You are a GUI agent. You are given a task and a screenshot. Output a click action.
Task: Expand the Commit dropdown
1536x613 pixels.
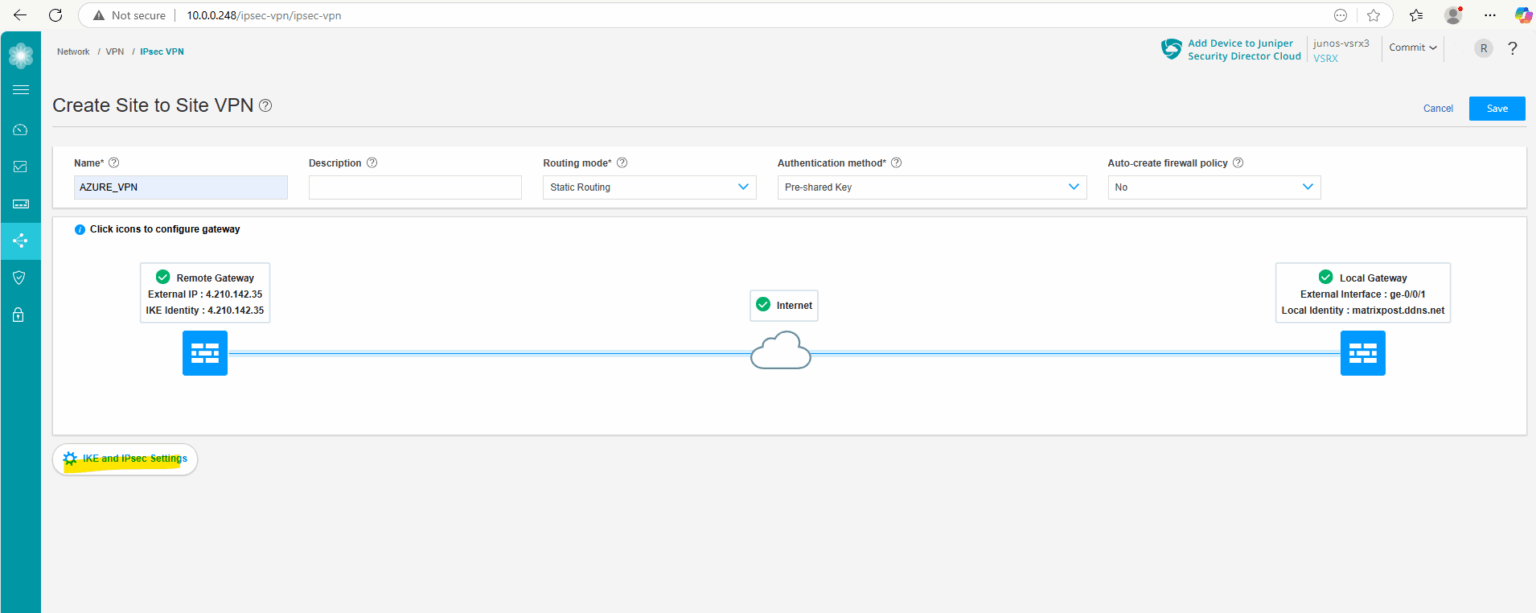1412,47
